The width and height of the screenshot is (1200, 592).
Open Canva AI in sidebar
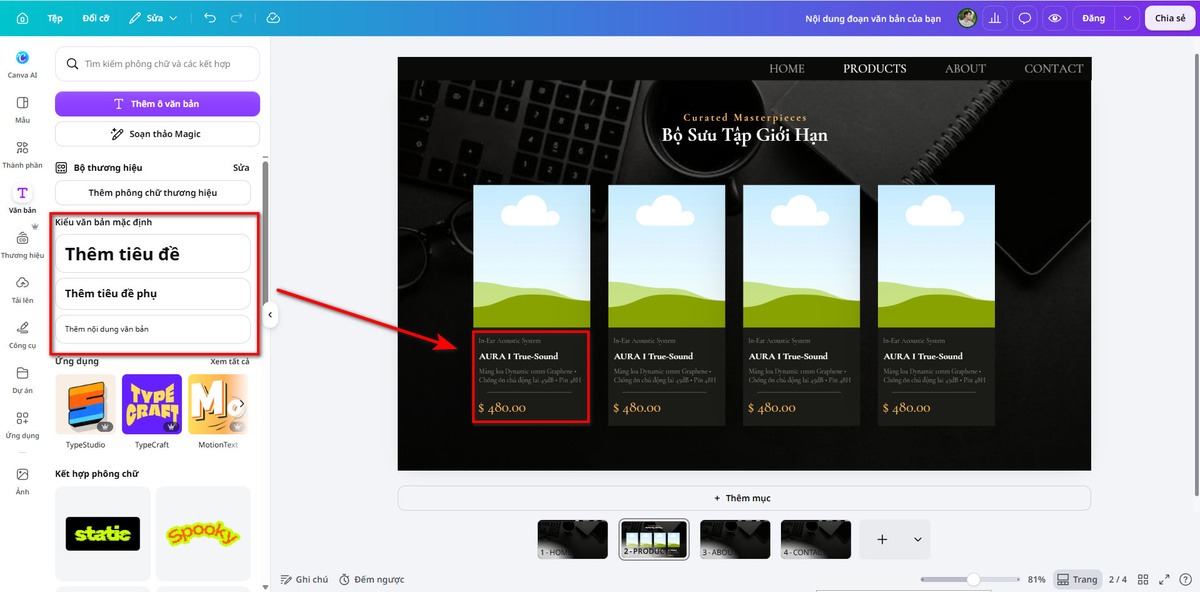[x=22, y=64]
